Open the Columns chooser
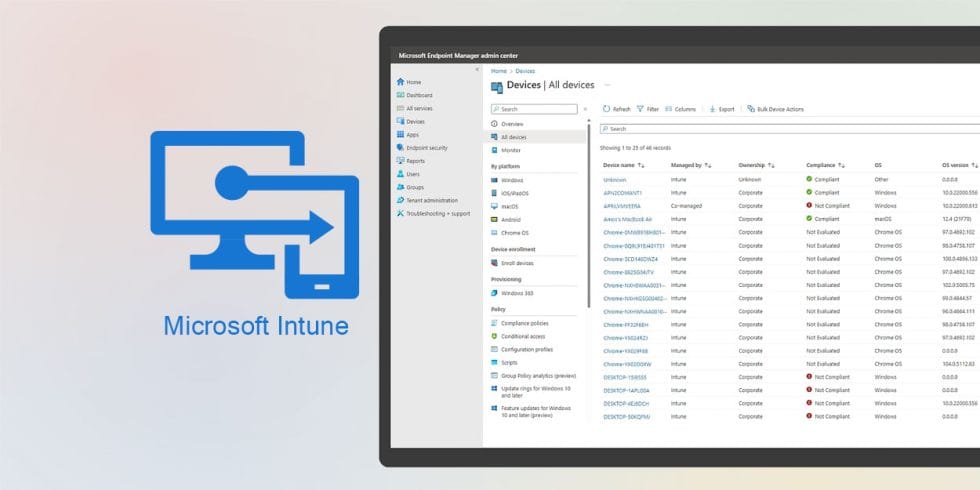Viewport: 980px width, 490px height. [x=681, y=109]
